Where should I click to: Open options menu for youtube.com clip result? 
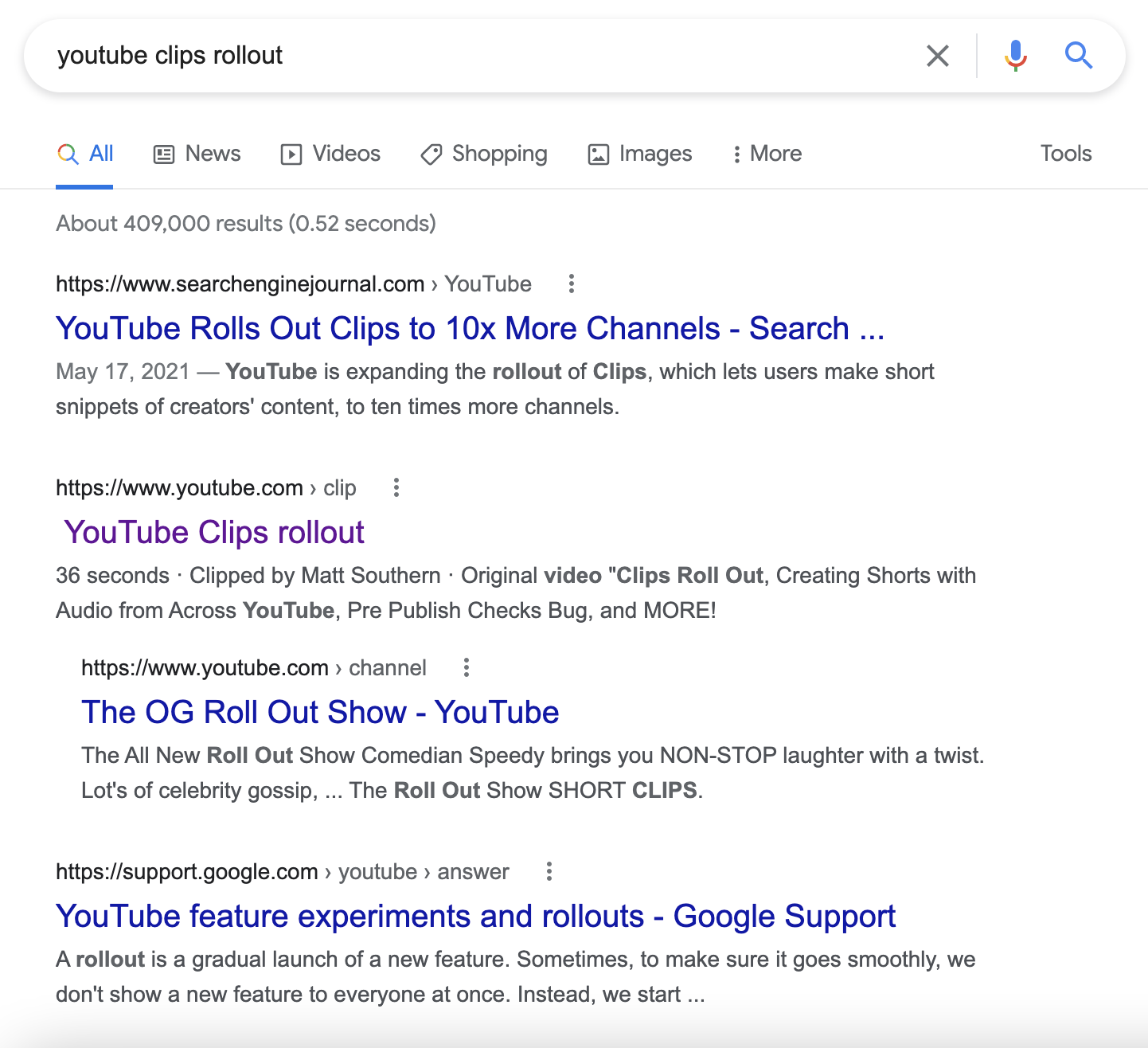coord(396,487)
